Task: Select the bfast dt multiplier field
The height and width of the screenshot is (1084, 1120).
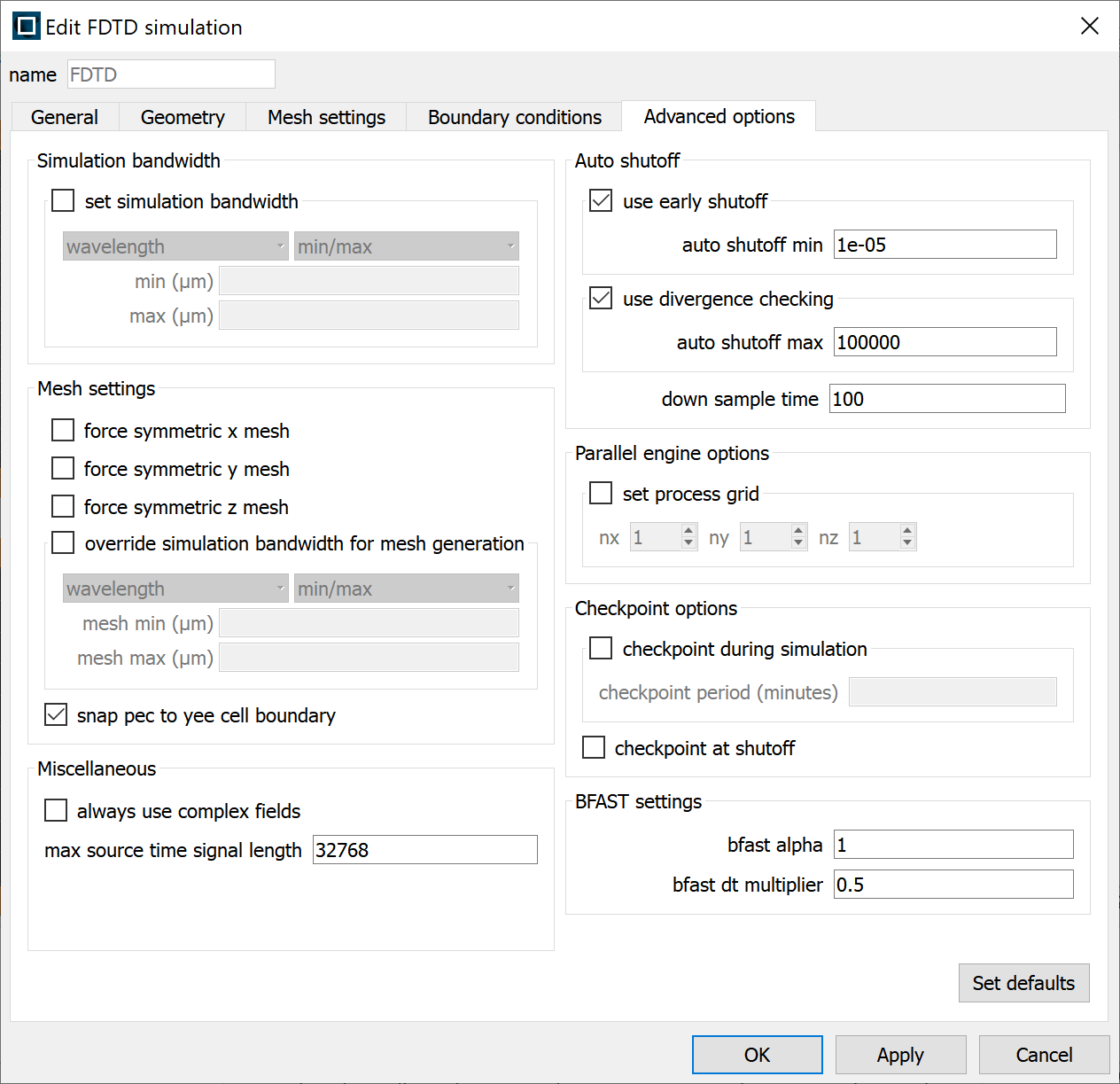Action: point(953,885)
